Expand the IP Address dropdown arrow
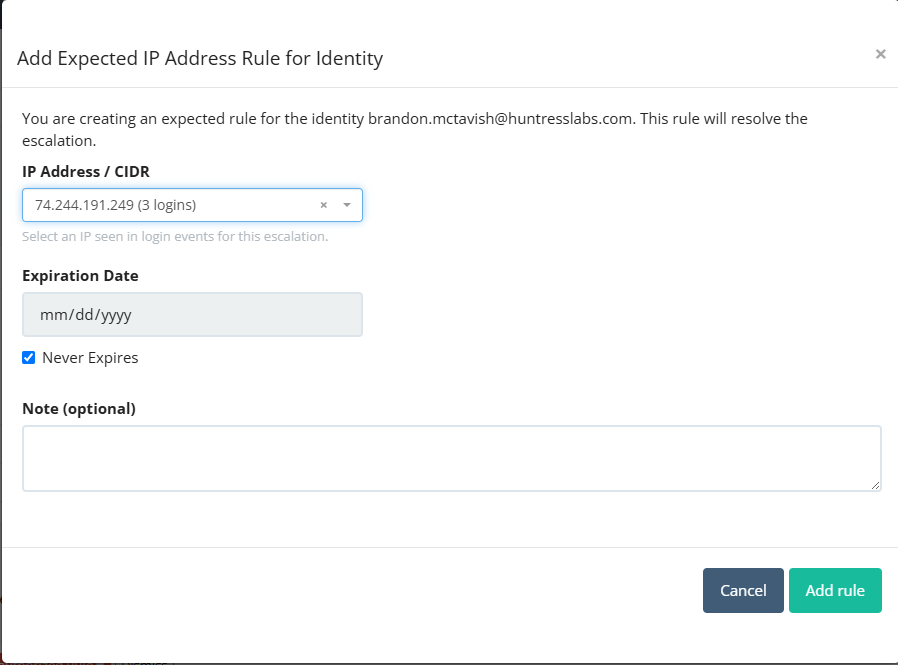 (x=346, y=205)
